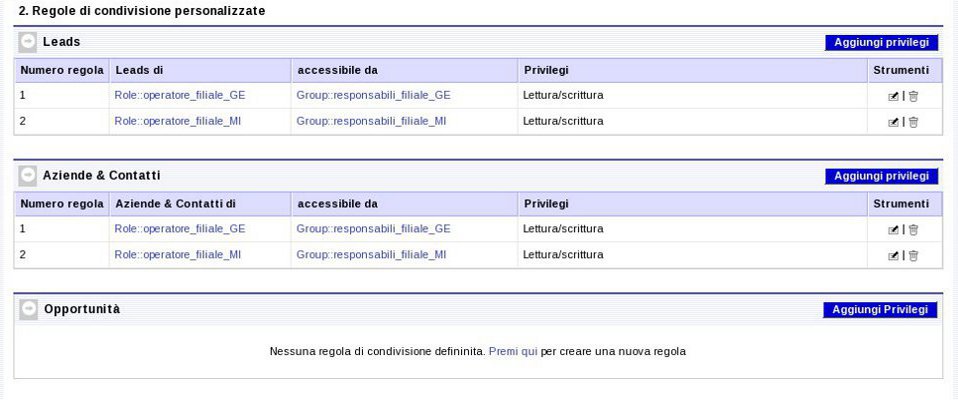Delete Leads rule 1 with trash icon

coord(913,96)
